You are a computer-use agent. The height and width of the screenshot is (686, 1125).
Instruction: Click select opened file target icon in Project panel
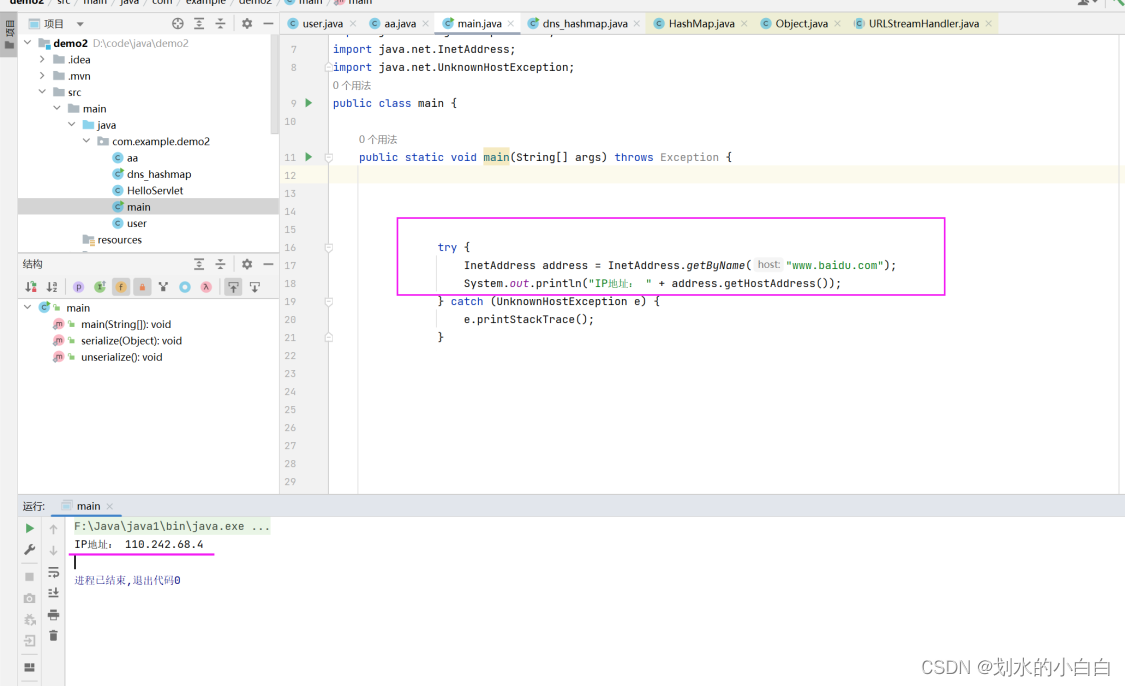(178, 24)
